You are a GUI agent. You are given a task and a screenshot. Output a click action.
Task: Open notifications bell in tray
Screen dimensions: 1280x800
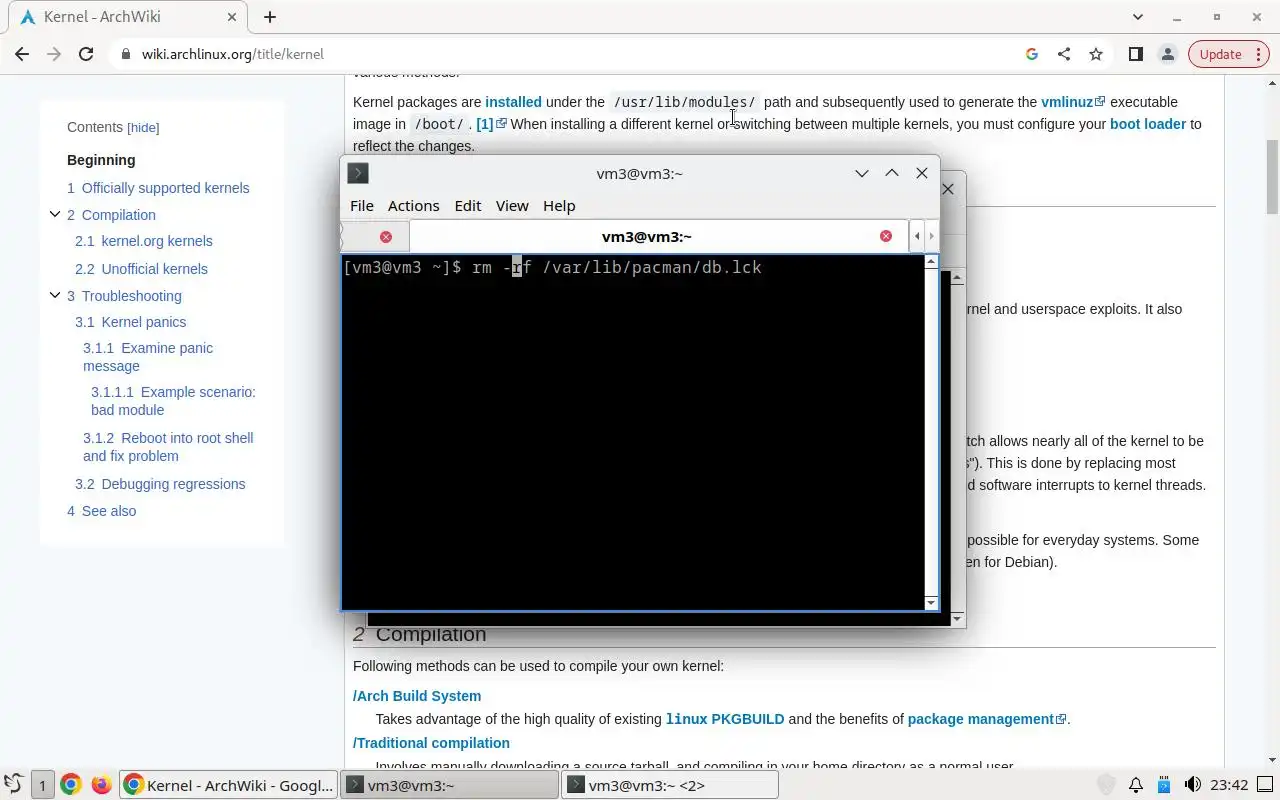coord(1136,785)
